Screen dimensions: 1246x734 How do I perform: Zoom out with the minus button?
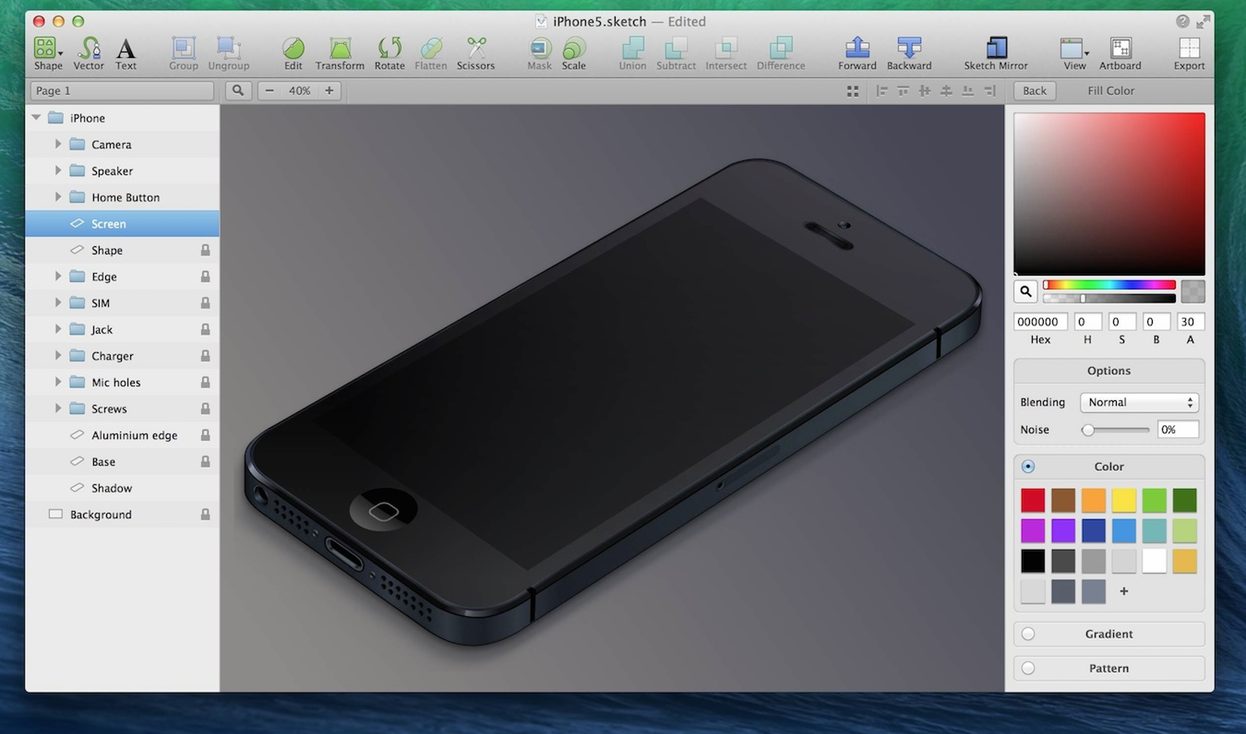click(269, 90)
